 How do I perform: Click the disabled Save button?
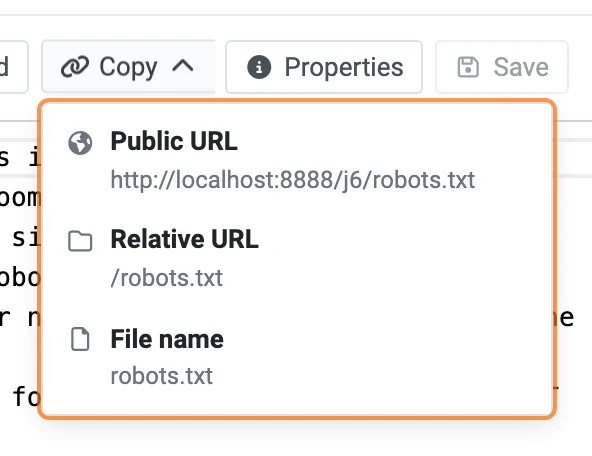pos(502,67)
